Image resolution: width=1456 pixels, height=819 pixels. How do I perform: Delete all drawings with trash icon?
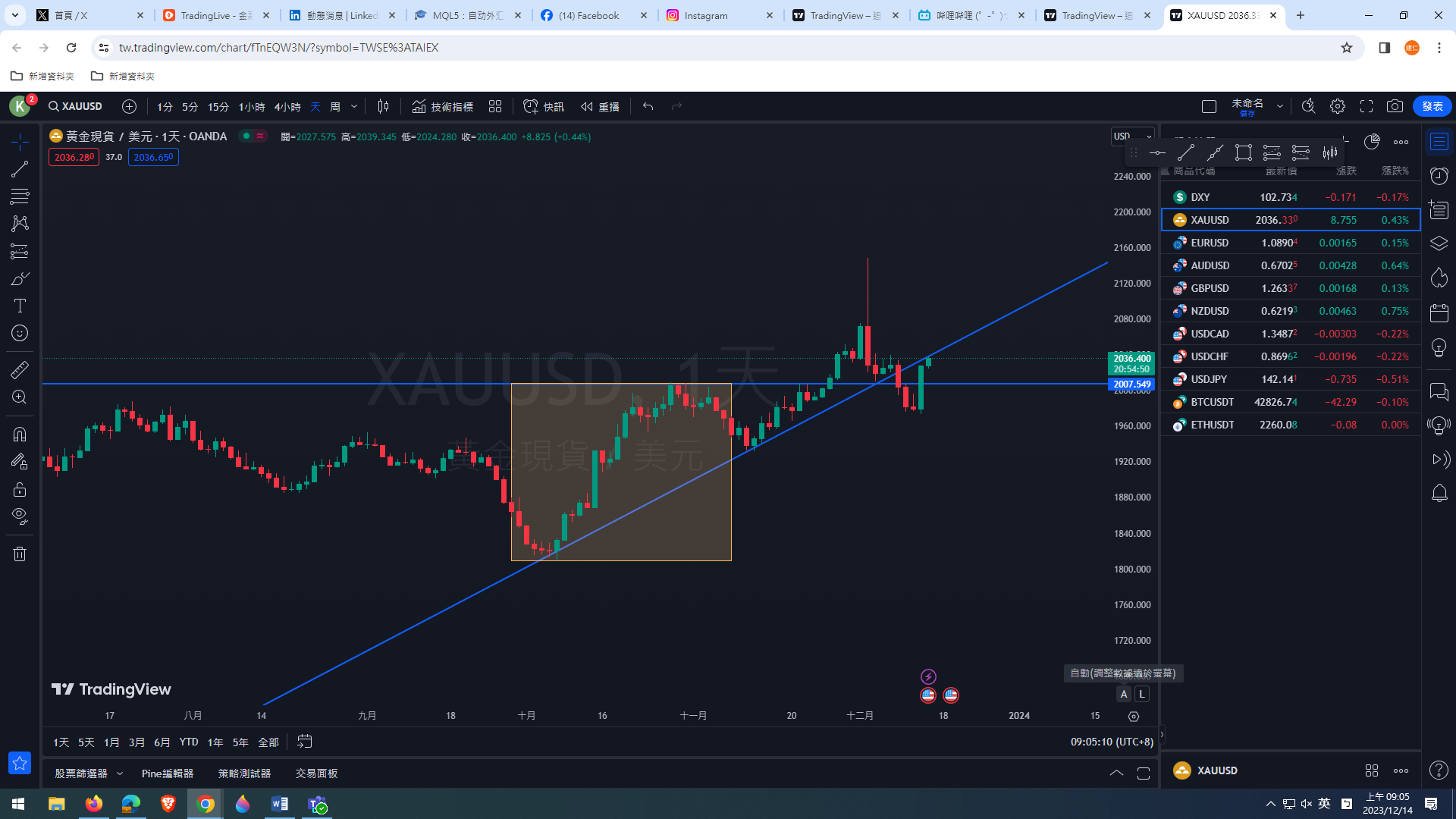point(20,554)
